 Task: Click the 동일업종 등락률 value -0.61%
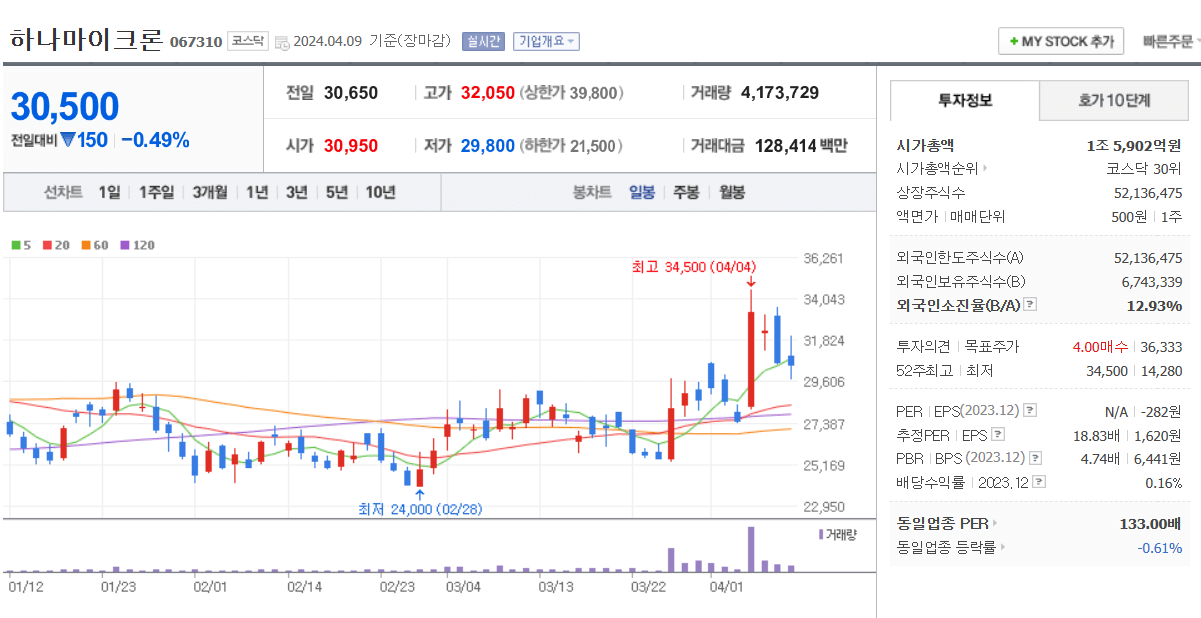point(1160,547)
